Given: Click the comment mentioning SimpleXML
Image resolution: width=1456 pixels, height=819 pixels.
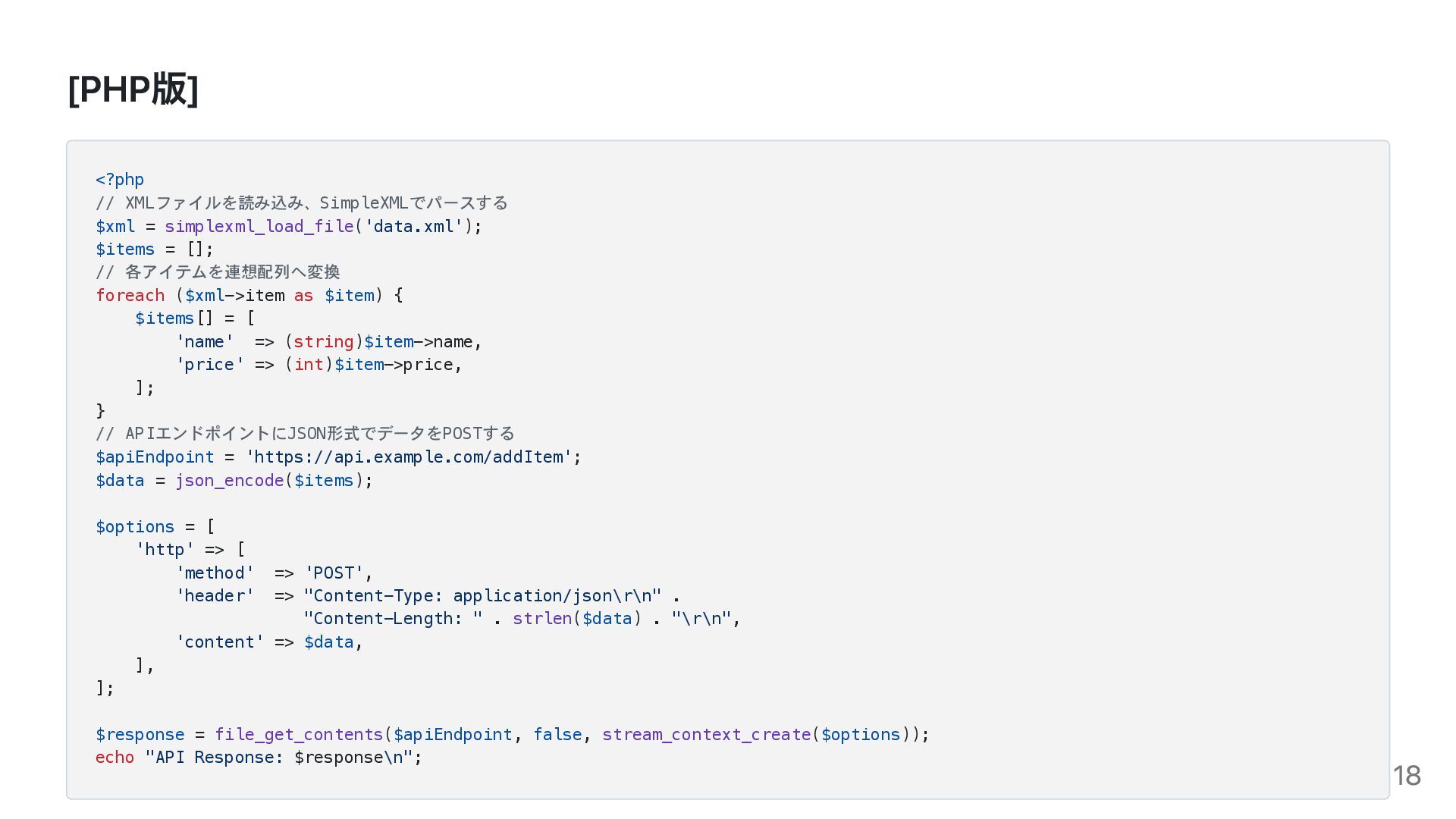Looking at the screenshot, I should click(x=301, y=202).
